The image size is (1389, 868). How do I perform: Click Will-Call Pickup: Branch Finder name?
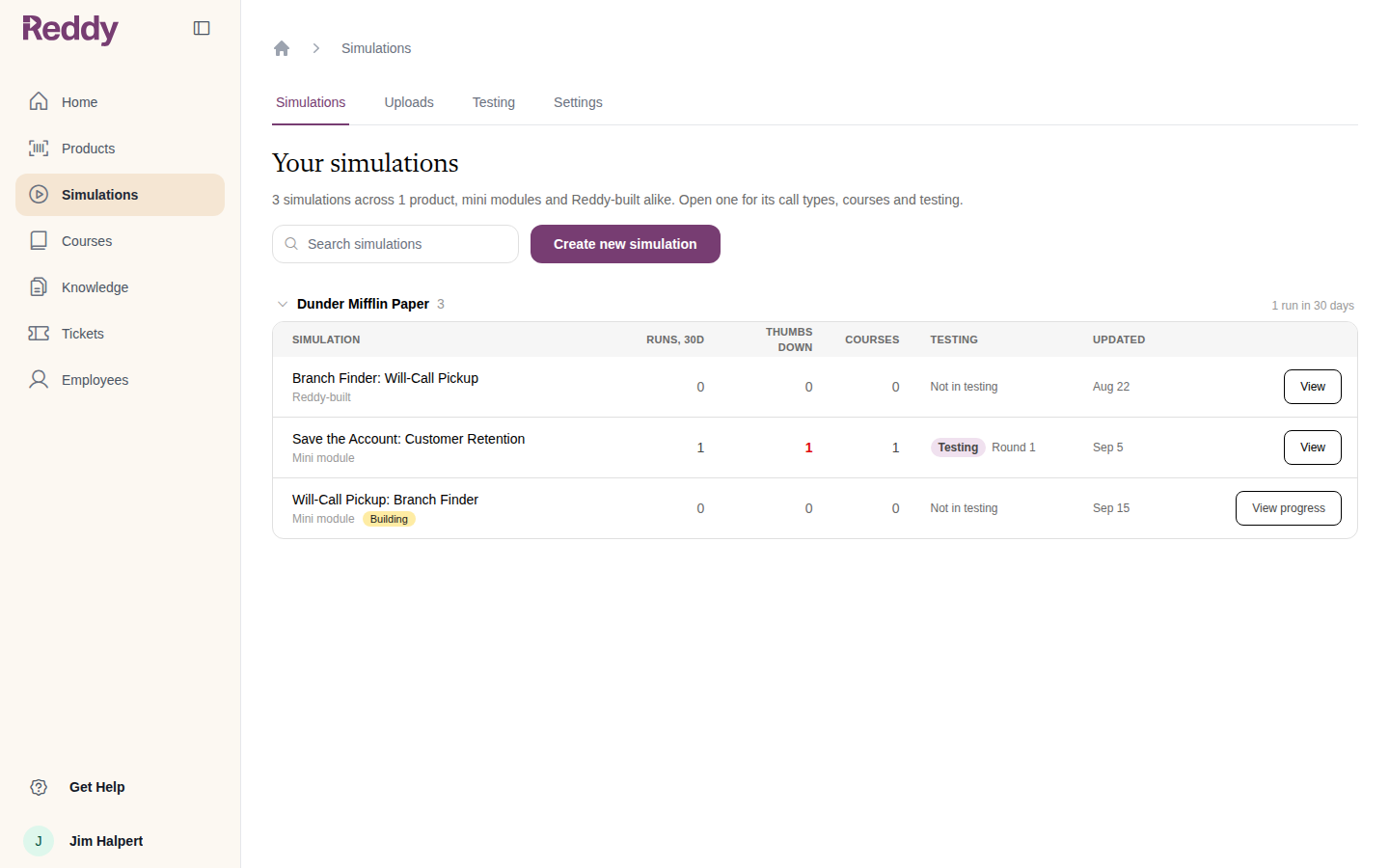click(385, 500)
